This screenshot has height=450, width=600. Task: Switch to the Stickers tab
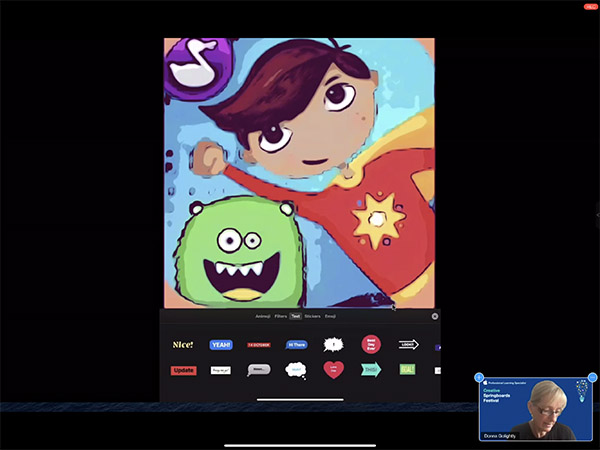click(x=312, y=316)
